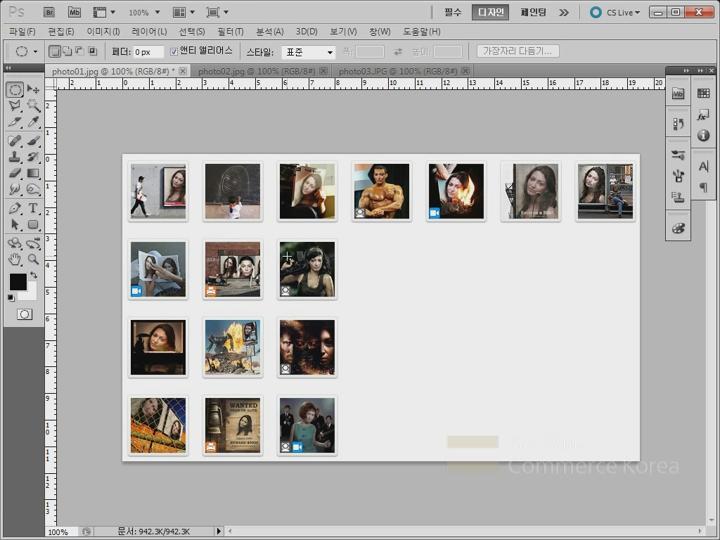
Task: Toggle the 앤티 앨리어스 checkbox
Action: (174, 51)
